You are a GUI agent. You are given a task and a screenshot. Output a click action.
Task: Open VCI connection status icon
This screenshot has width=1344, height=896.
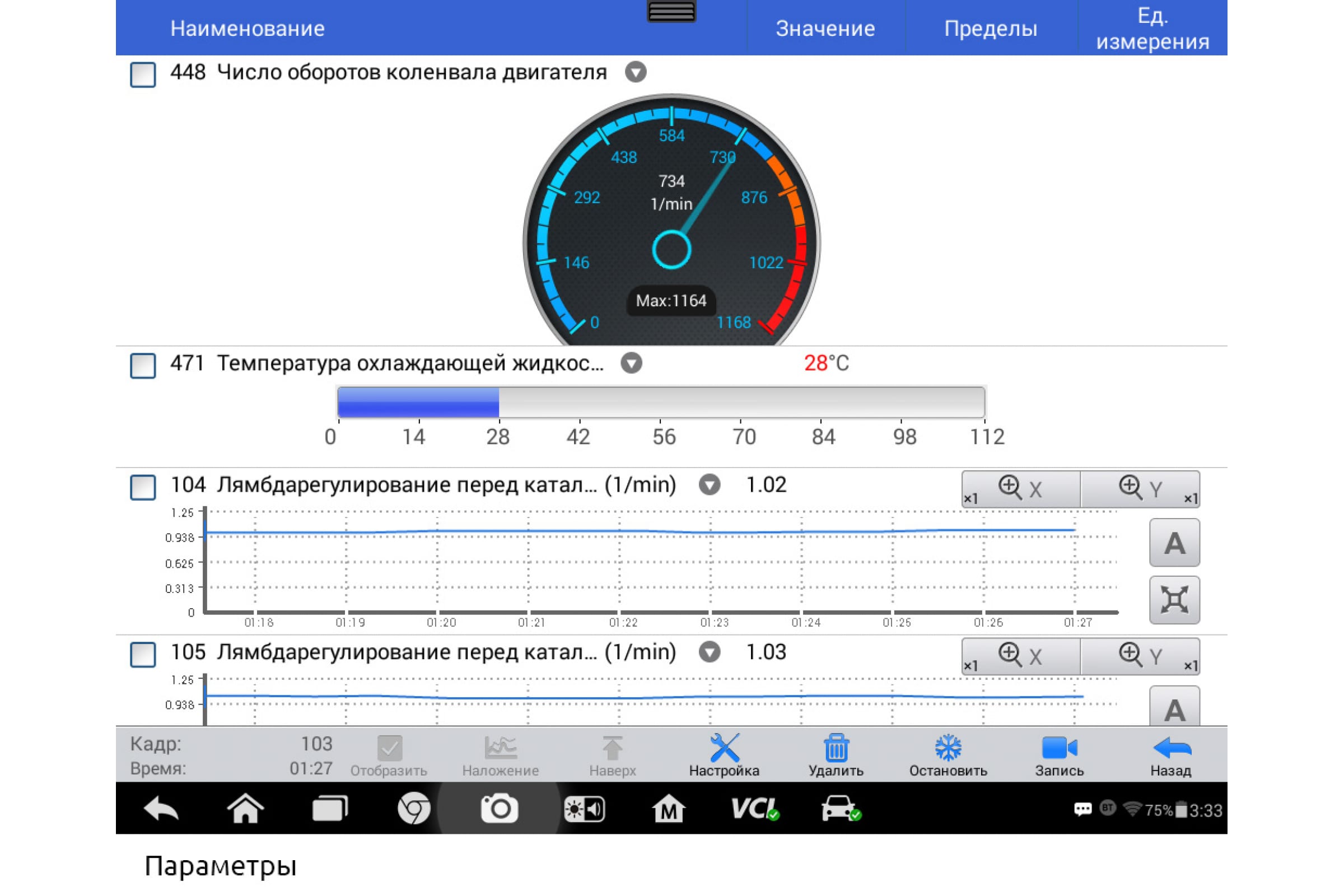coord(755,809)
